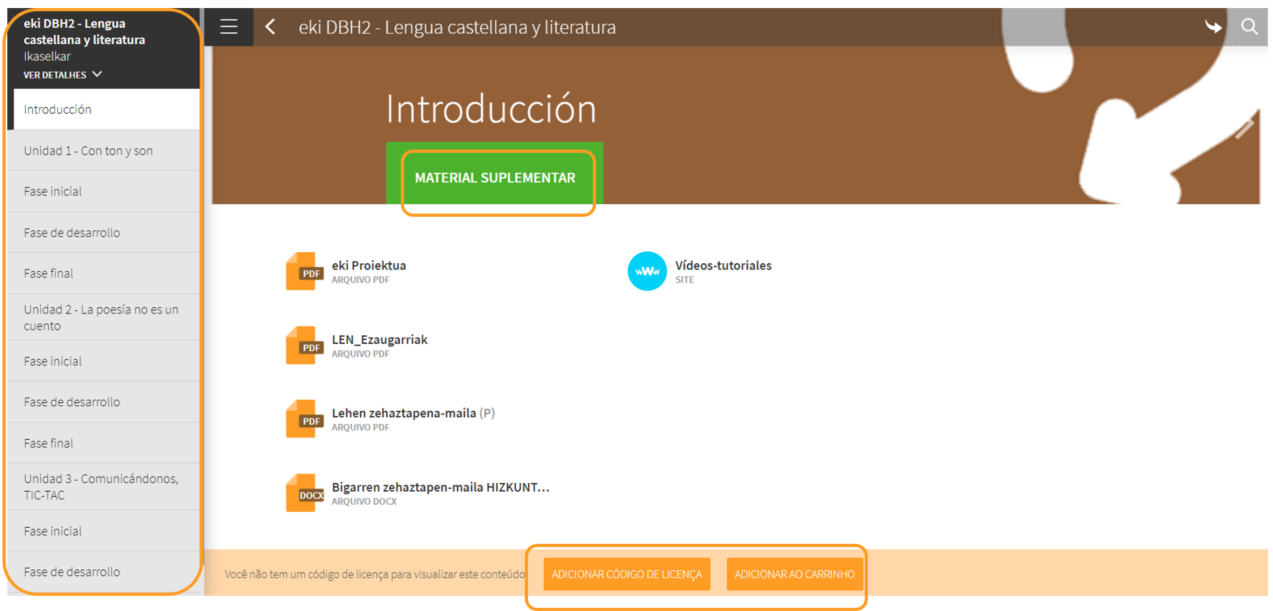The image size is (1273, 611).
Task: Click the share arrow icon in header
Action: pos(1213,27)
